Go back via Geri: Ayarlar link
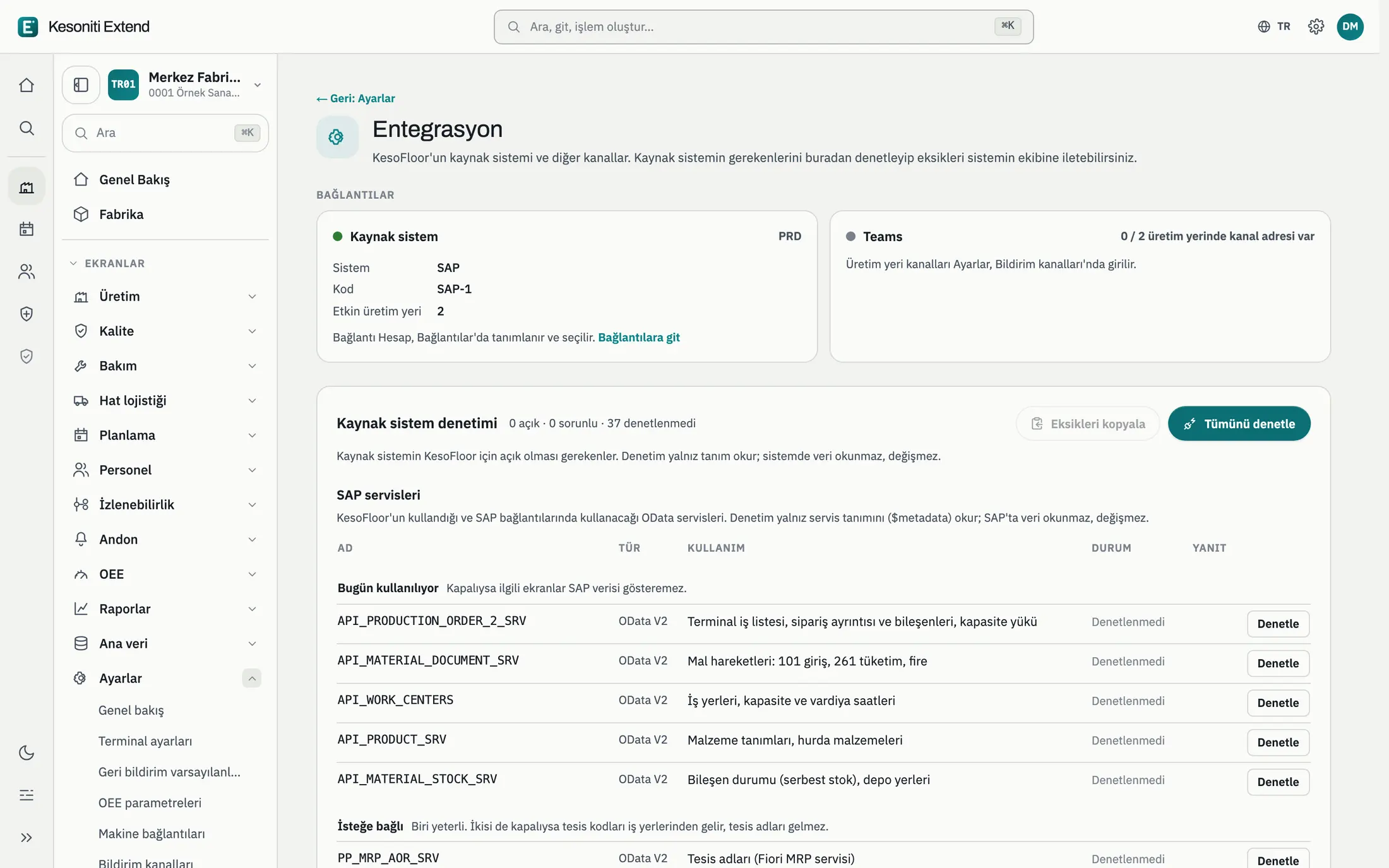Viewport: 1389px width, 868px height. [356, 98]
